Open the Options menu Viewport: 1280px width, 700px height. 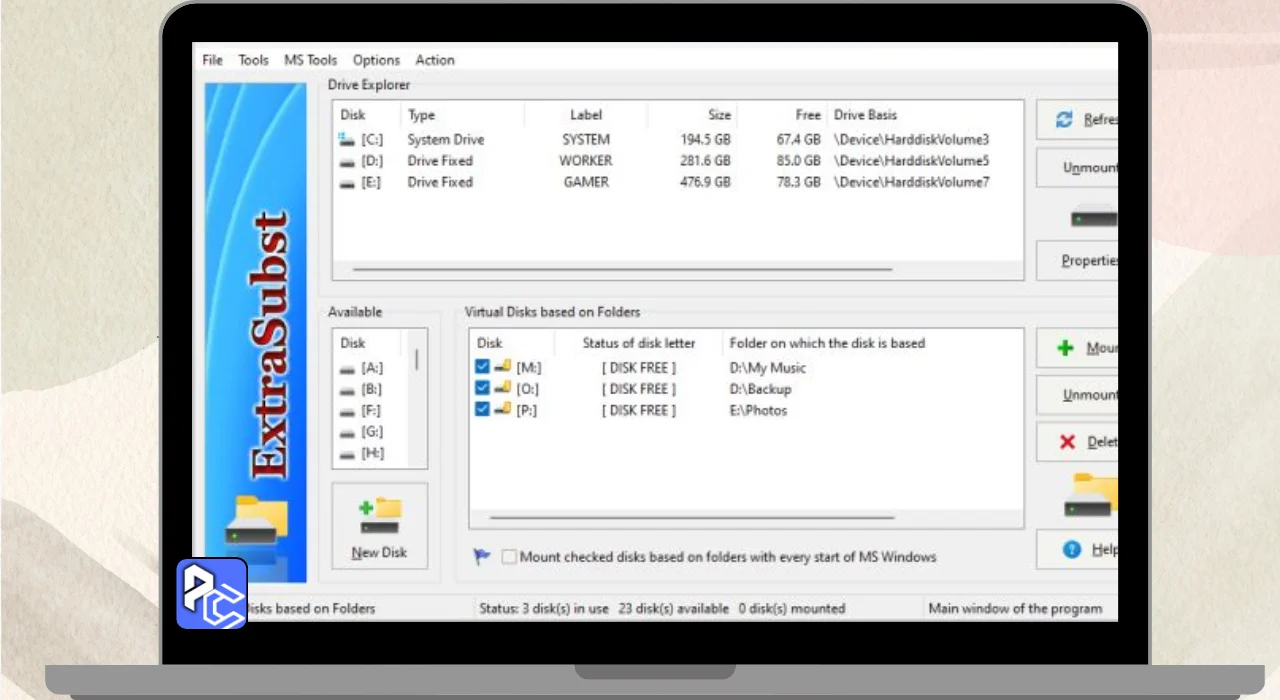click(x=376, y=60)
